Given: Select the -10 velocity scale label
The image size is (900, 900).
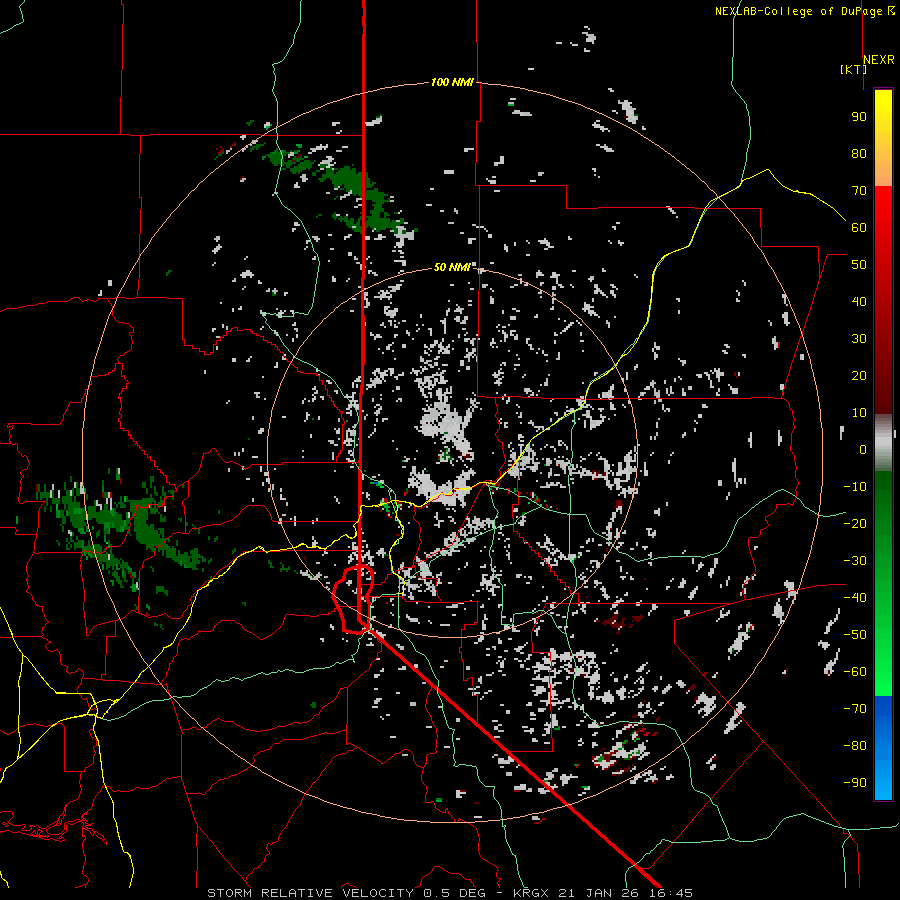Looking at the screenshot, I should [855, 487].
